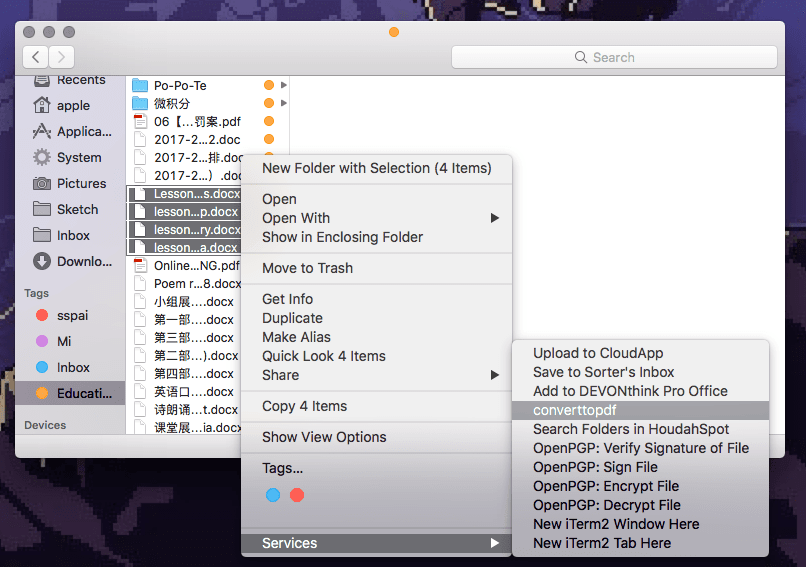806x567 pixels.
Task: Select Add to DEVONthink Pro Office
Action: [640, 391]
